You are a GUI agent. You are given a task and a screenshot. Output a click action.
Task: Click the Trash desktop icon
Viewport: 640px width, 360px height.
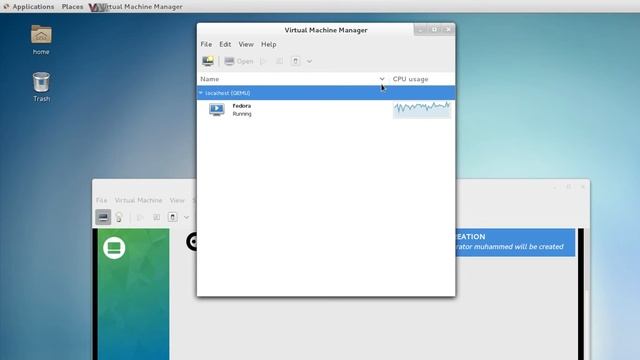[x=41, y=87]
